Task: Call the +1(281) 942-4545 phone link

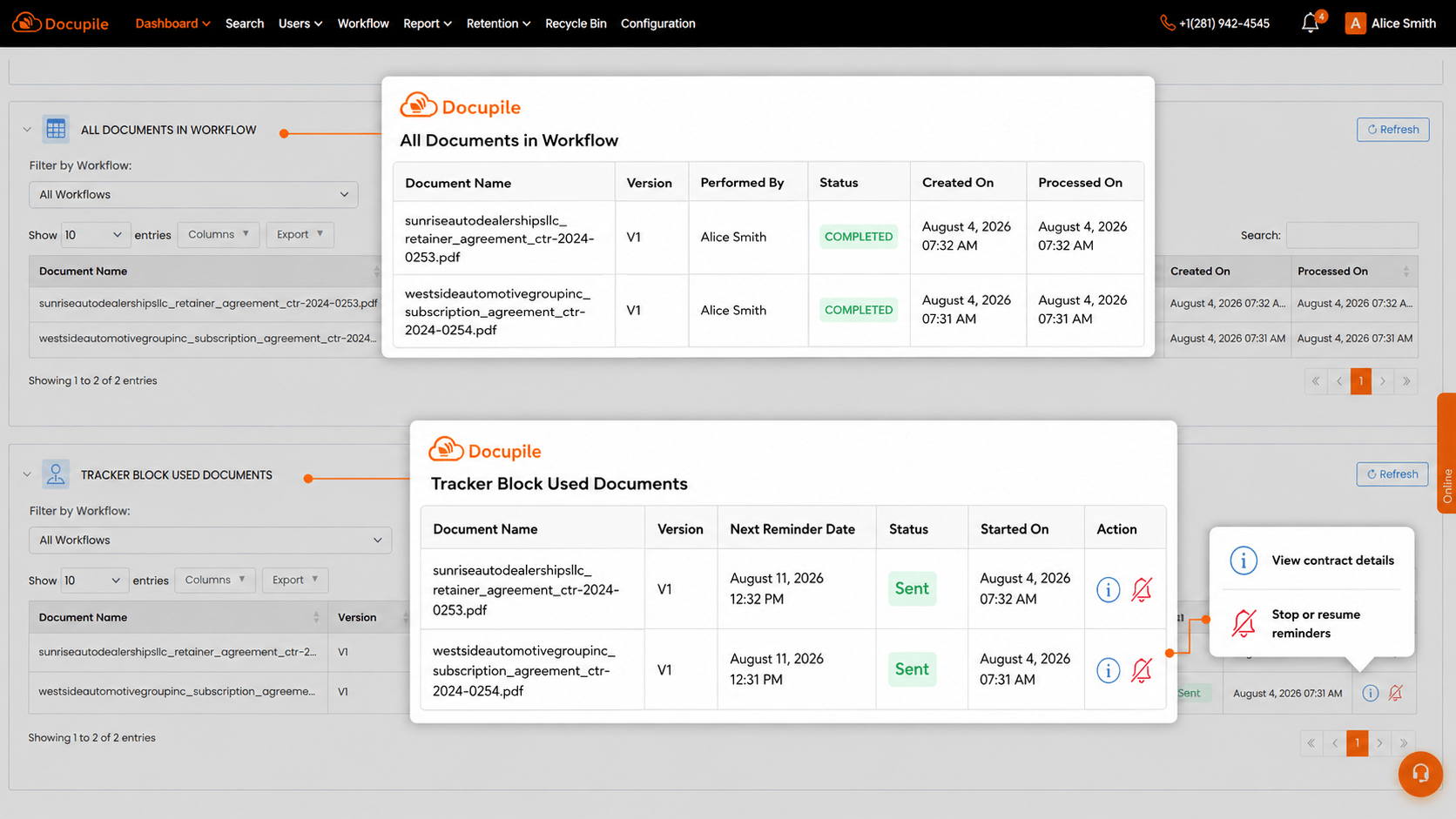Action: [1224, 23]
